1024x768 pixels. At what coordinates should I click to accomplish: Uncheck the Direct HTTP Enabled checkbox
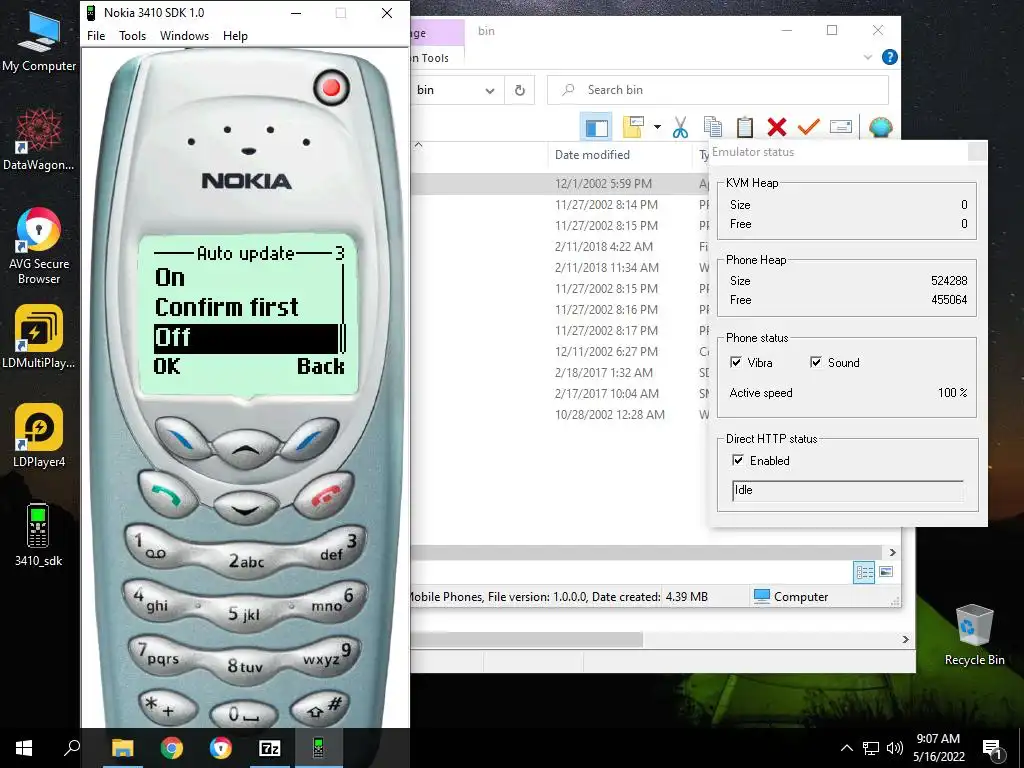(738, 460)
